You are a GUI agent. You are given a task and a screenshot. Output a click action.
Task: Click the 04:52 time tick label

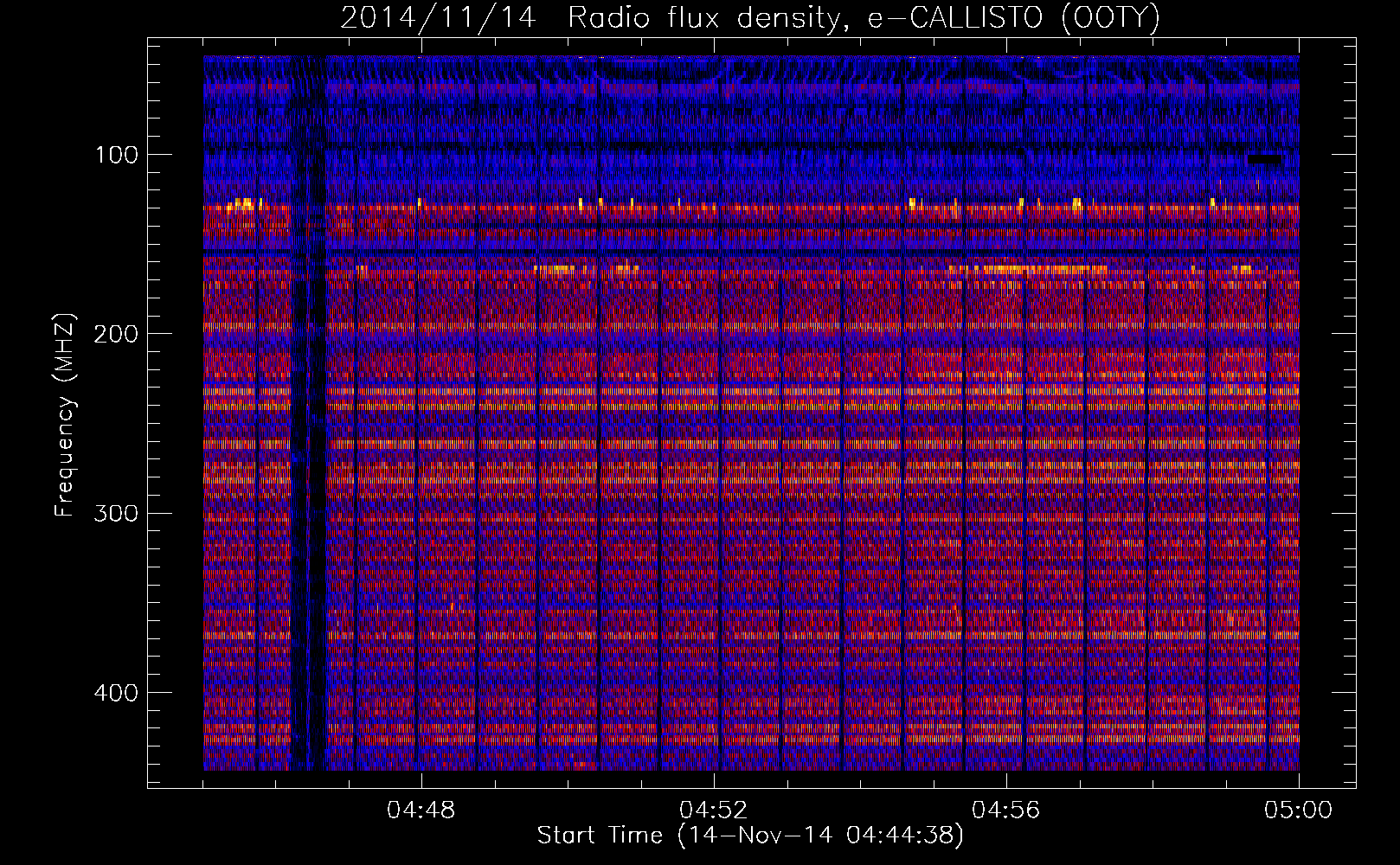click(x=714, y=811)
